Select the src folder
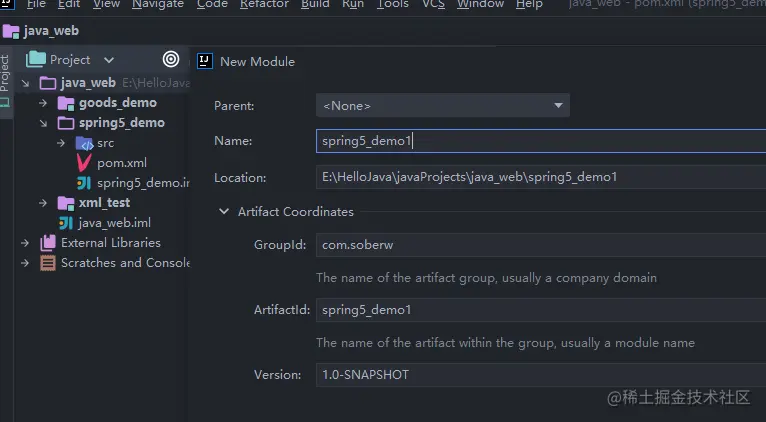 point(106,143)
